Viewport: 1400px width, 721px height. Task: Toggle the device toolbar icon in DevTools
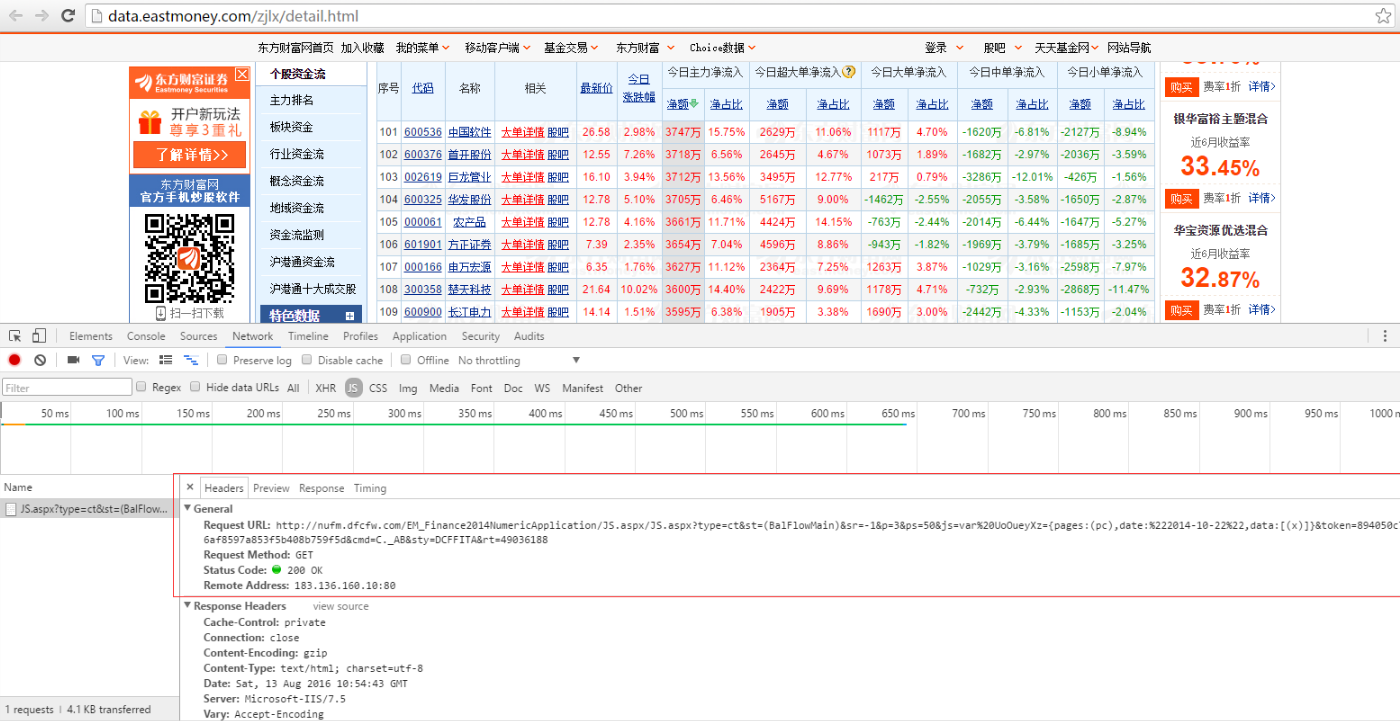click(39, 336)
